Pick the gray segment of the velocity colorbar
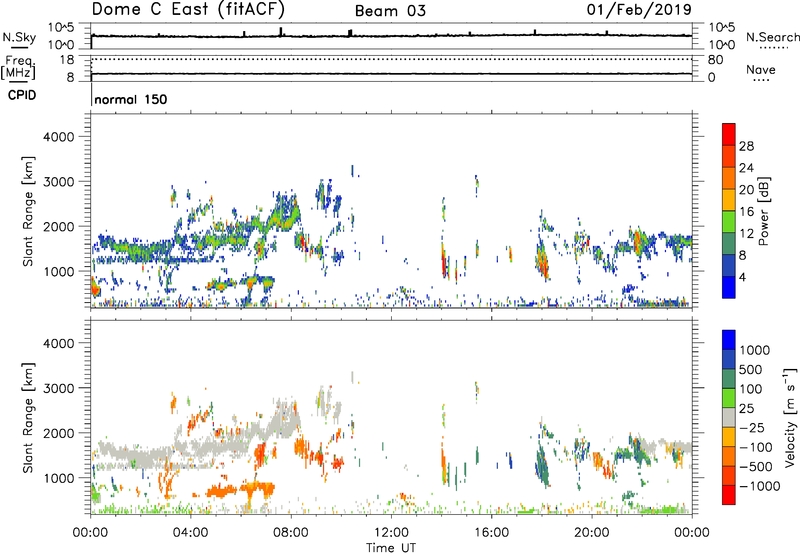Viewport: 800px width, 554px height. coord(729,418)
